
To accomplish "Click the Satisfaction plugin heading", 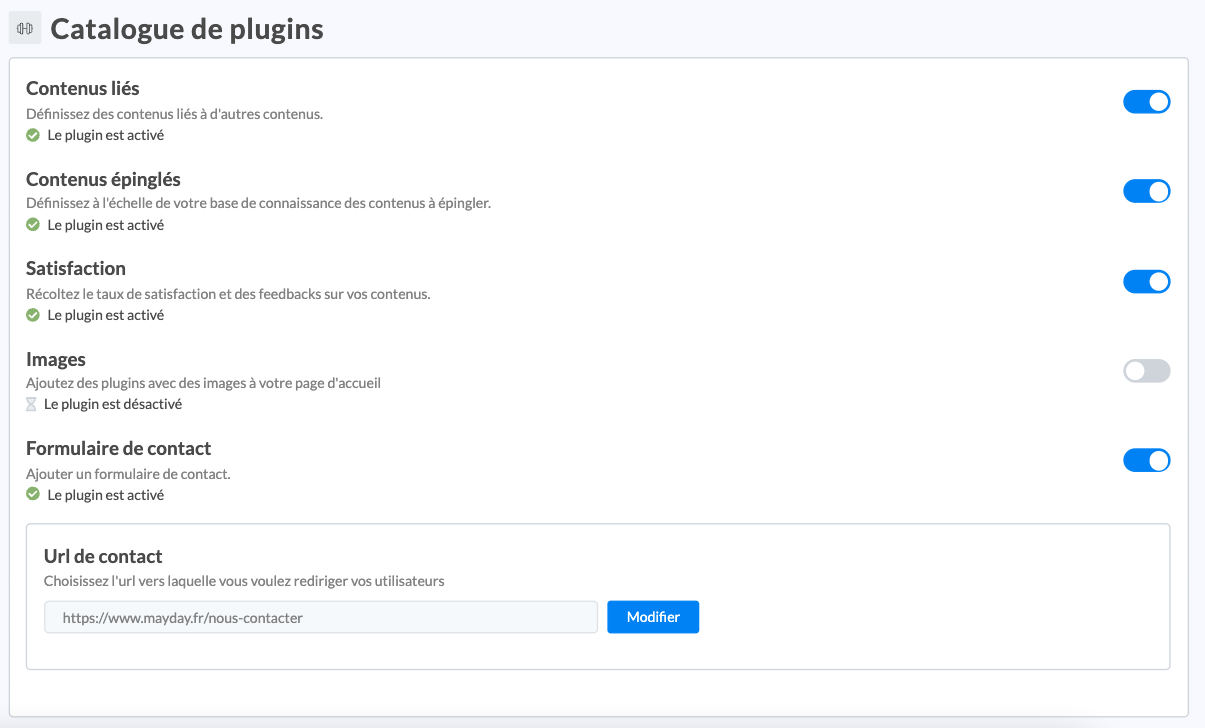I will click(x=76, y=269).
